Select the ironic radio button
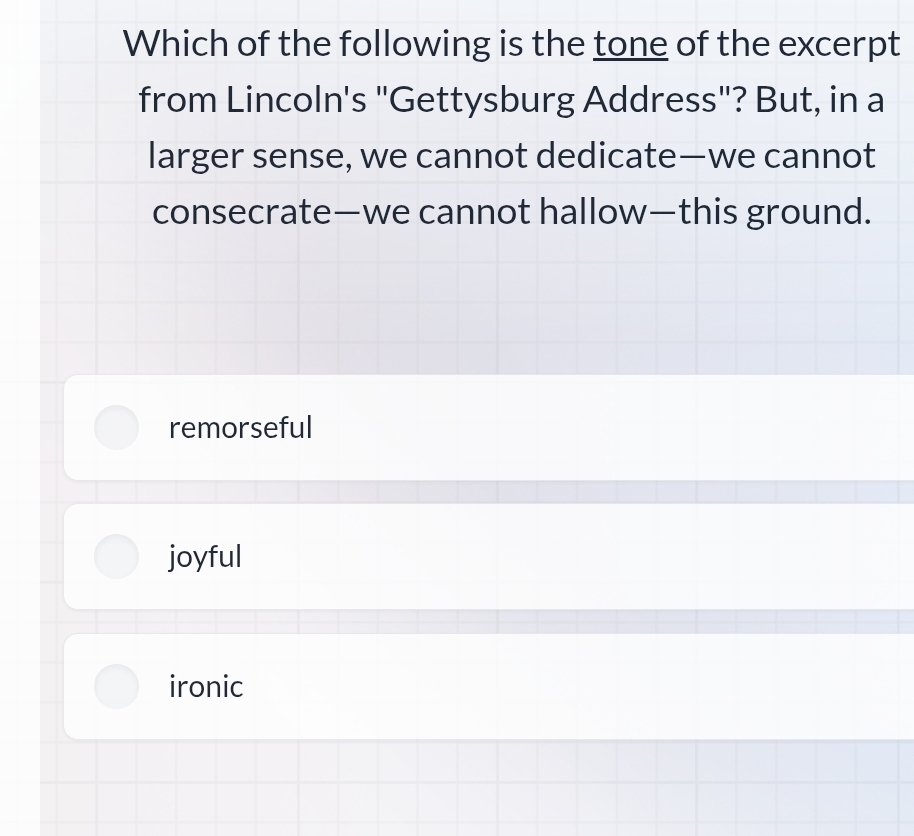This screenshot has width=914, height=836. pos(117,687)
